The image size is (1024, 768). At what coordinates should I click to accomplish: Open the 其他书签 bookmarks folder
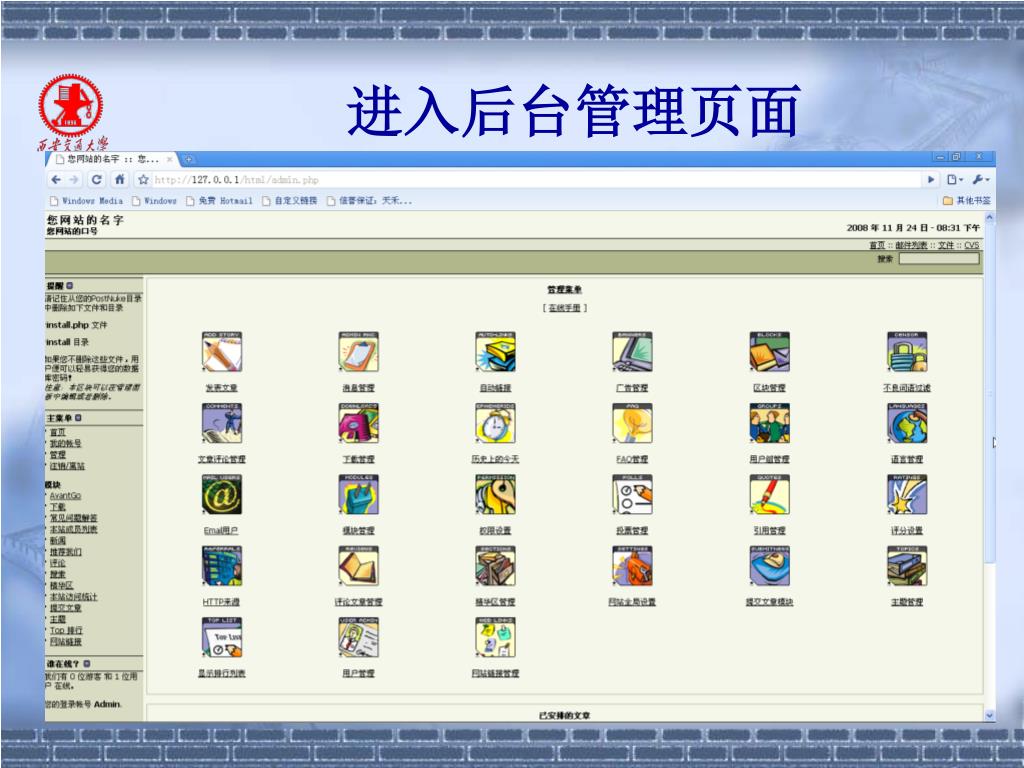[967, 200]
